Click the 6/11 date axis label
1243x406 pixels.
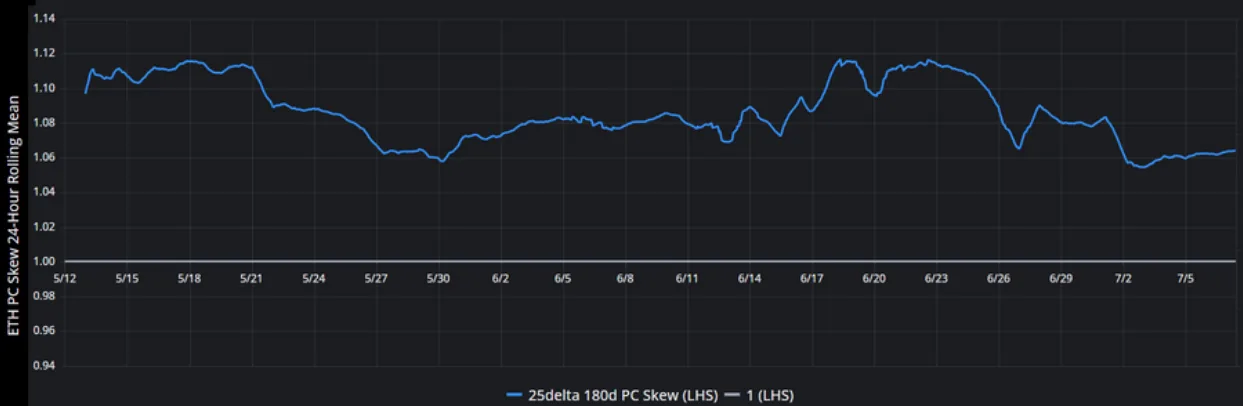(x=687, y=278)
